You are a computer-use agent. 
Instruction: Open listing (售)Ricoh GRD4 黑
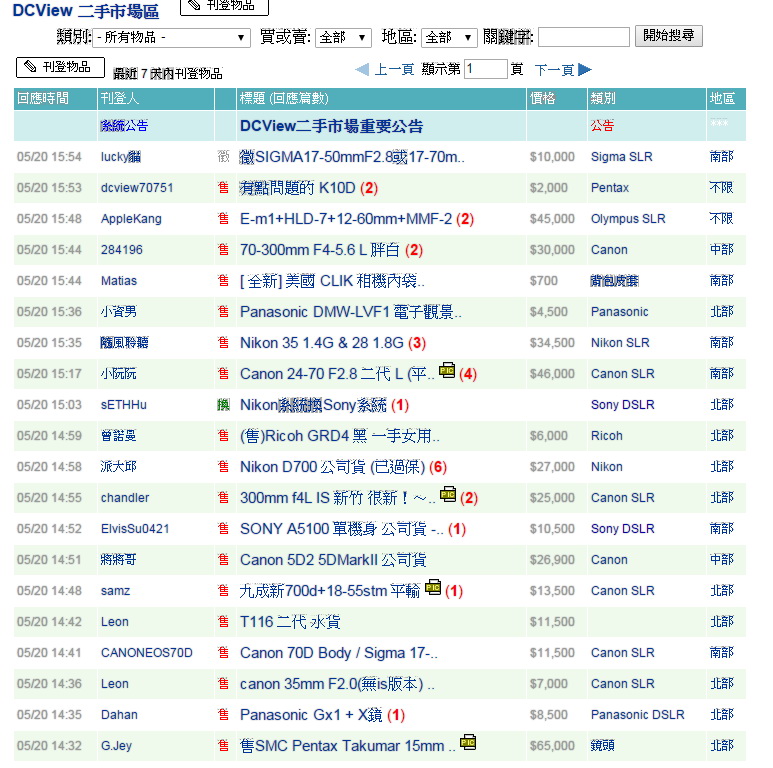(340, 436)
